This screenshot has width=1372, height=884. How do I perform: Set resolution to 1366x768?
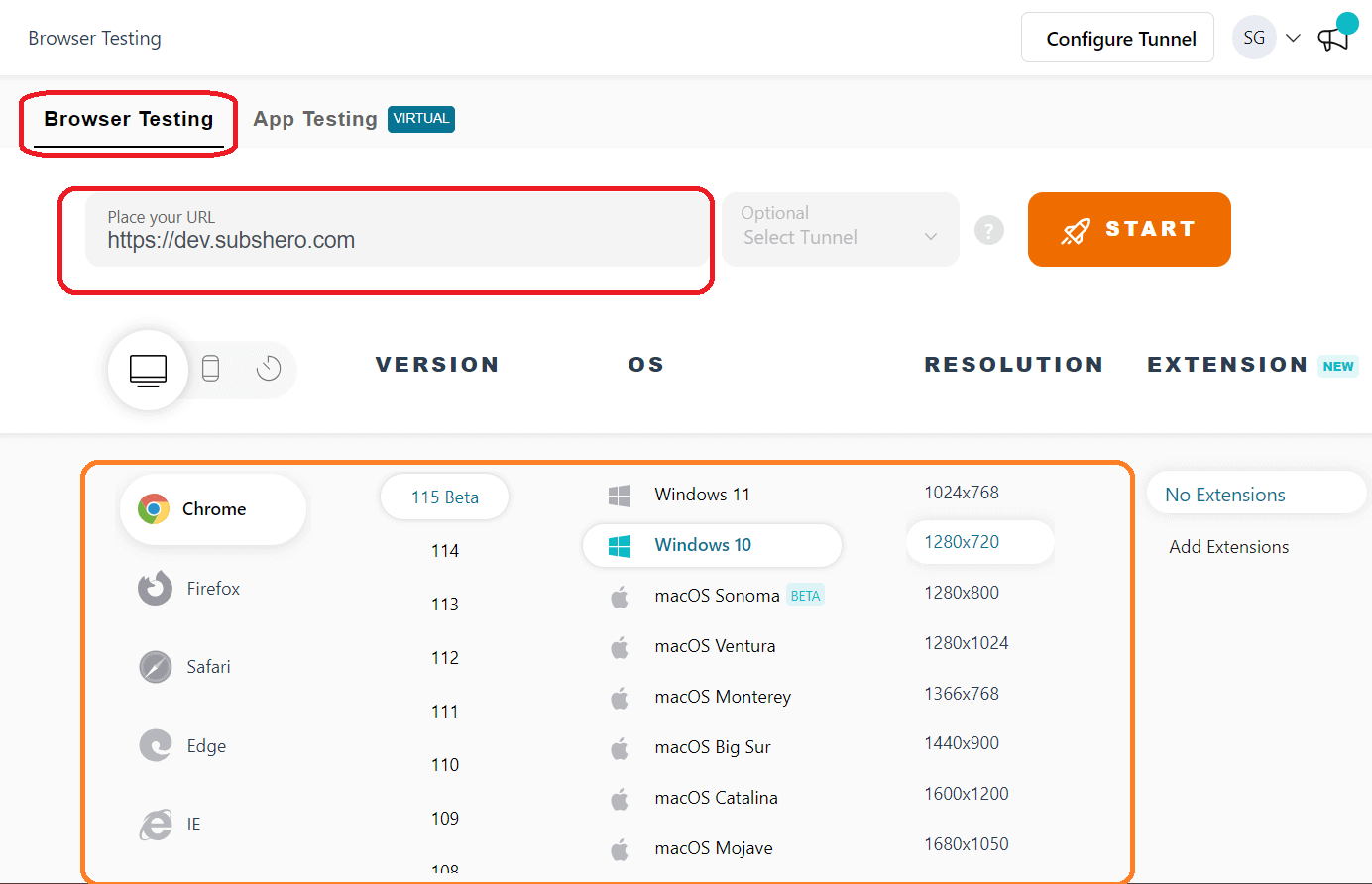(962, 694)
